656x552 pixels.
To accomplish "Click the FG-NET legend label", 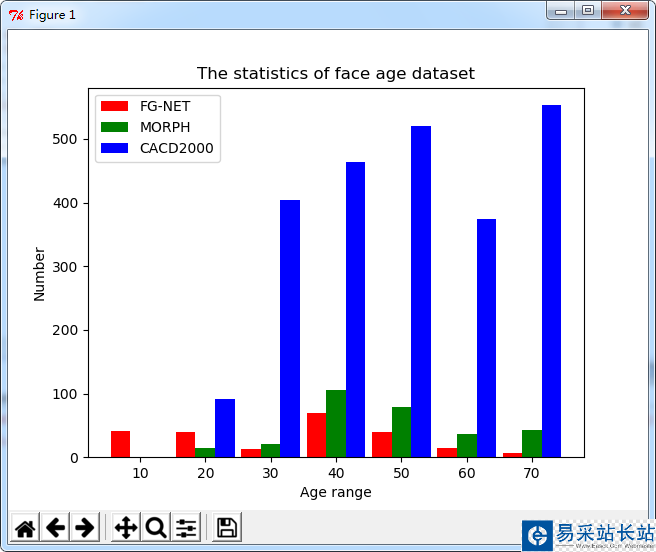I will point(165,106).
